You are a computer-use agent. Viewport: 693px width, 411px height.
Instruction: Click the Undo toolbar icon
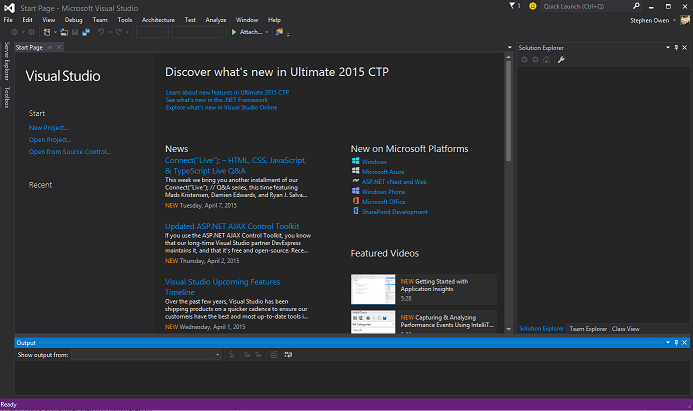(101, 32)
